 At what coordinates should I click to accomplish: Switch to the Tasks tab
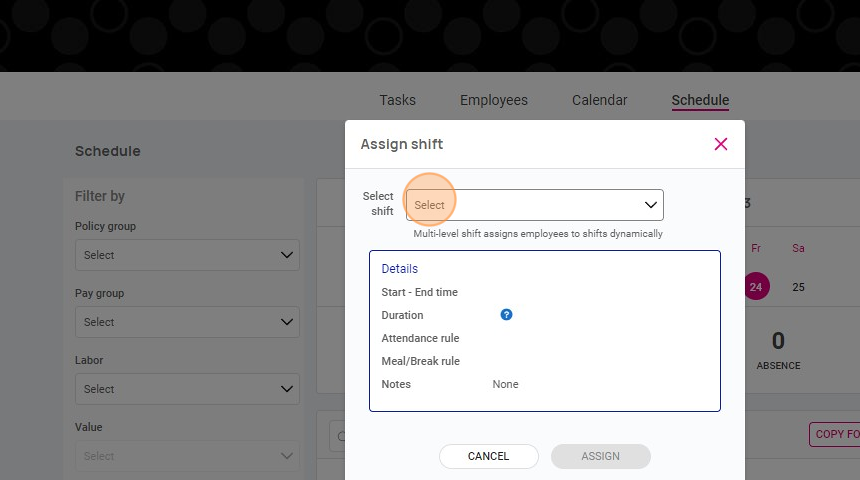tap(398, 100)
